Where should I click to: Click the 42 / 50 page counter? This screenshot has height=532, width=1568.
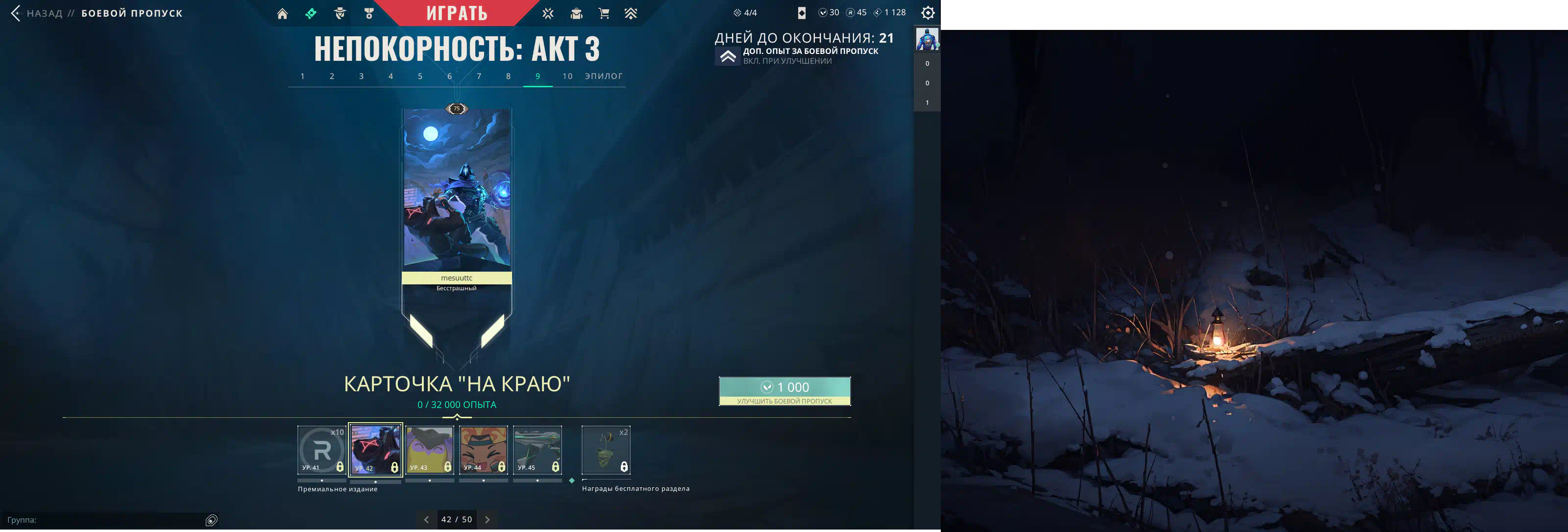[457, 519]
